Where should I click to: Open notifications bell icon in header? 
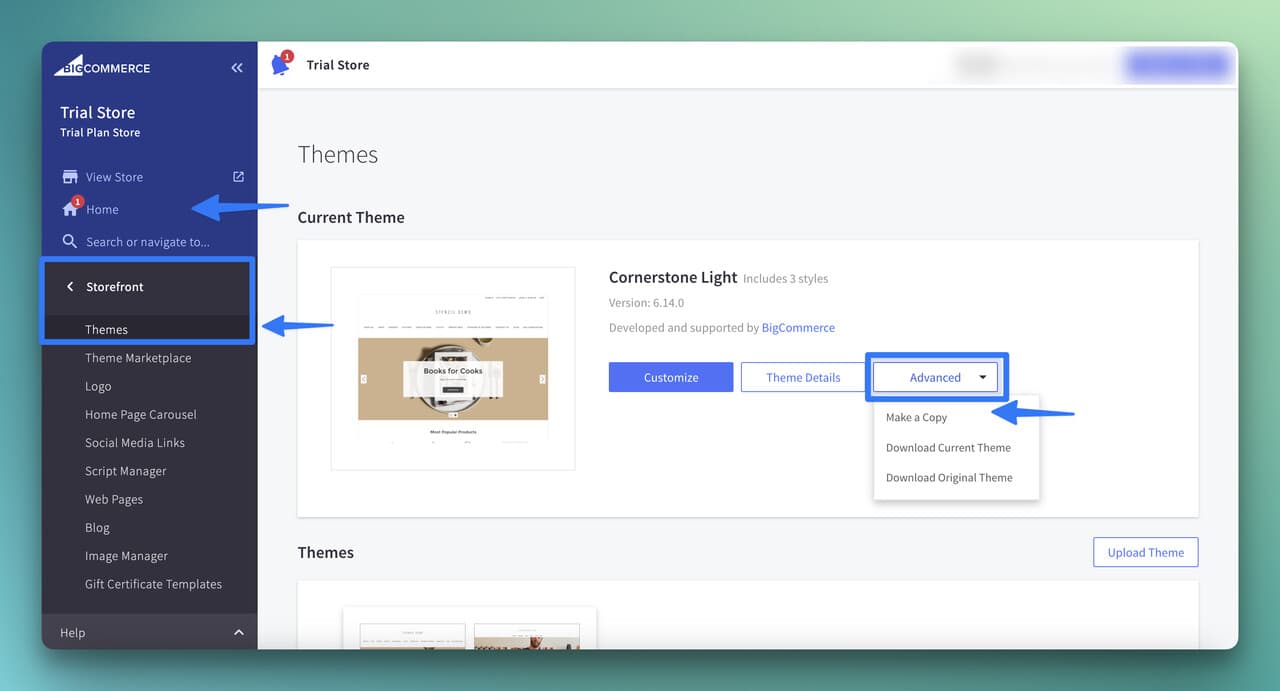[281, 65]
